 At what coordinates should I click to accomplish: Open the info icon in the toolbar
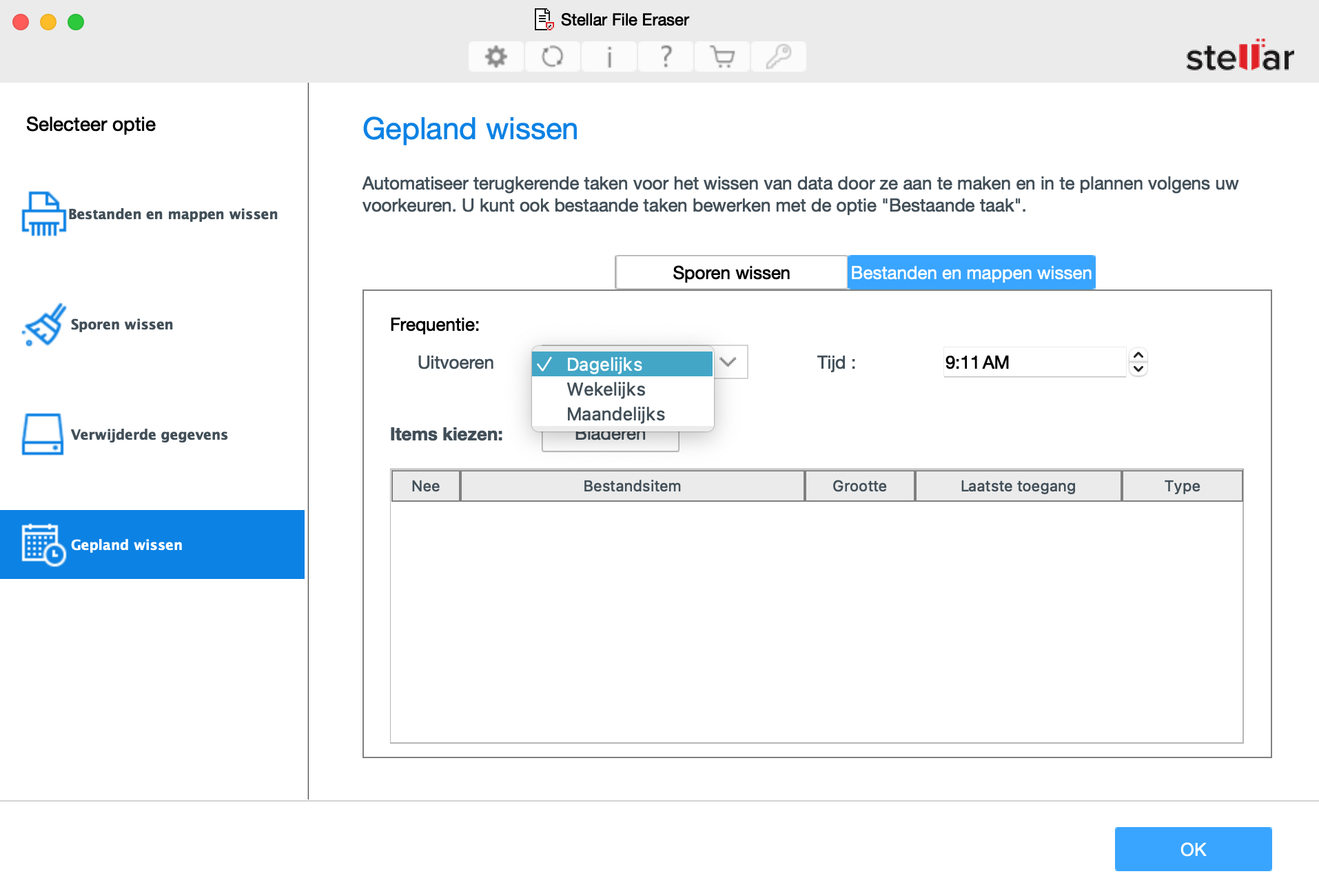pos(609,57)
